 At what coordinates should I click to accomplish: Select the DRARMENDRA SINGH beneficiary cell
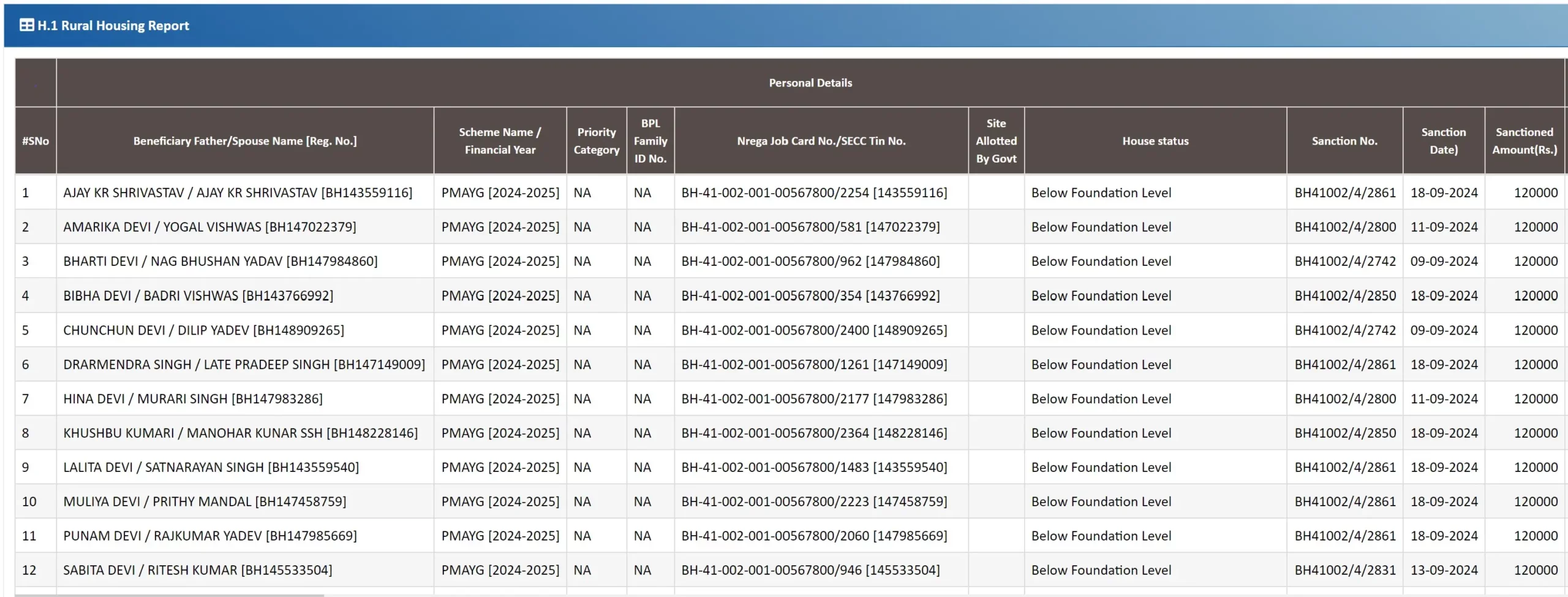[x=244, y=364]
